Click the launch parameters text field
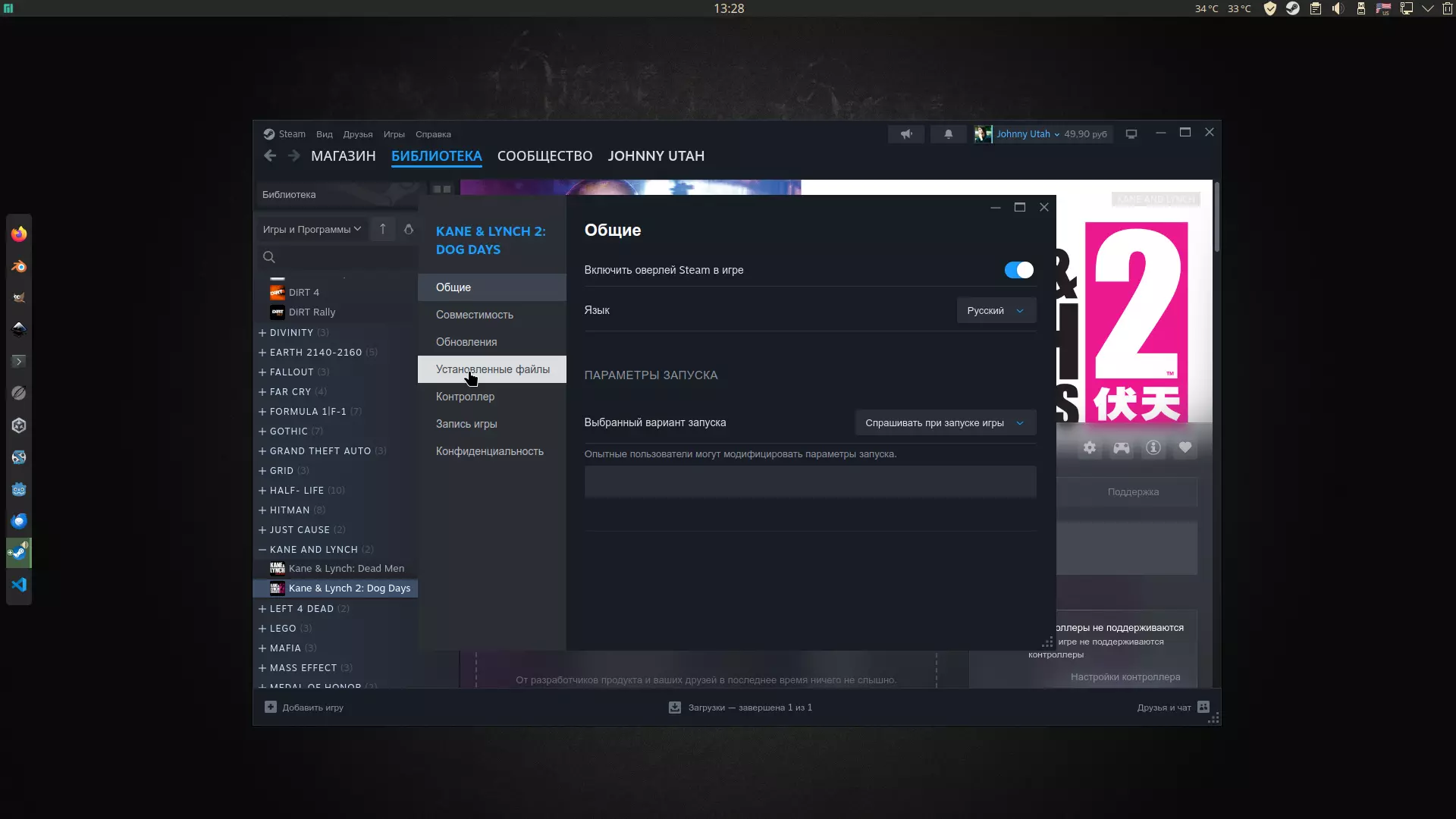 pos(810,482)
